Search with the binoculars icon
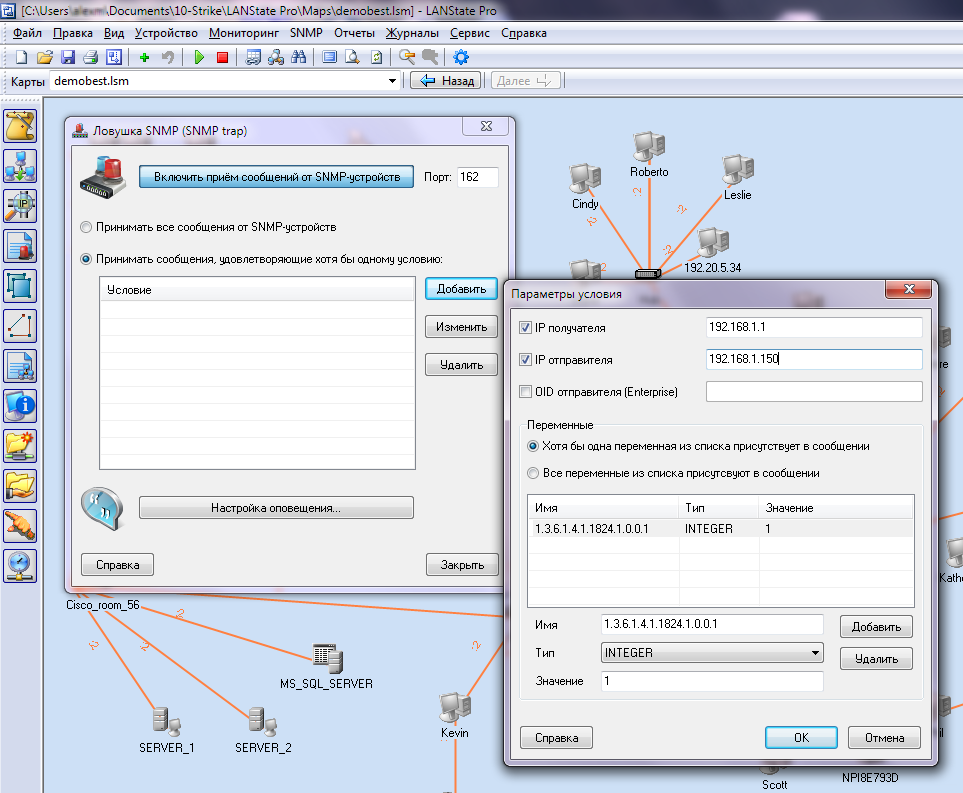 click(299, 57)
